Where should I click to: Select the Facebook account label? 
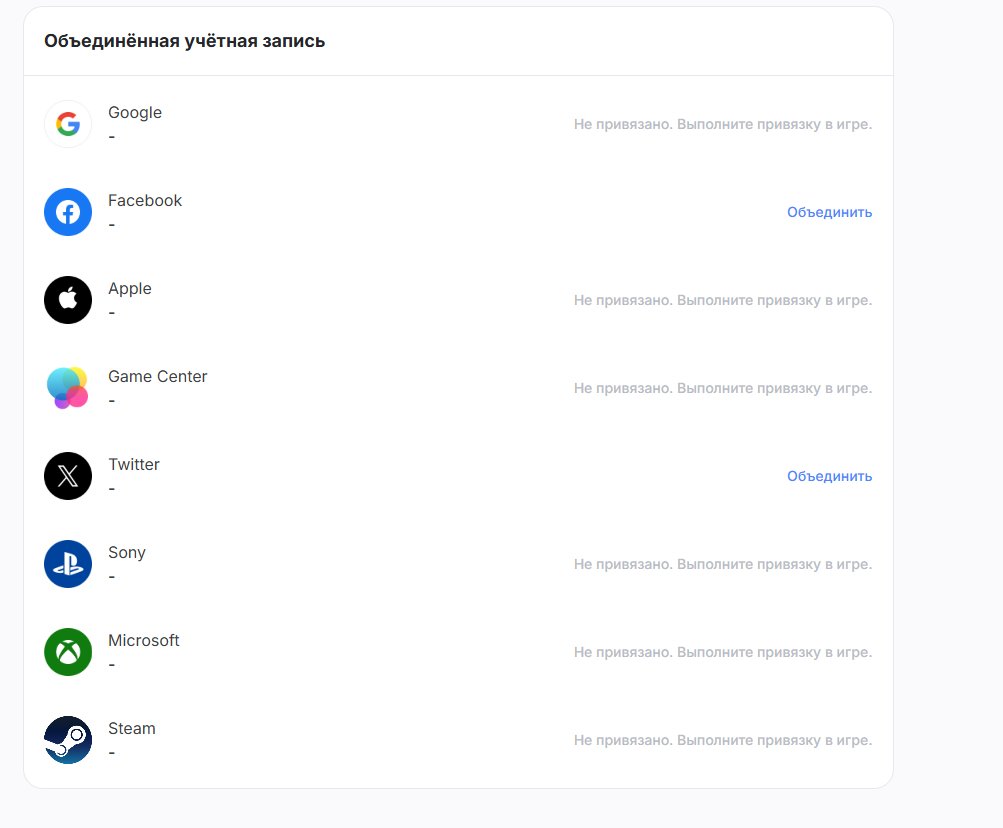(x=145, y=200)
